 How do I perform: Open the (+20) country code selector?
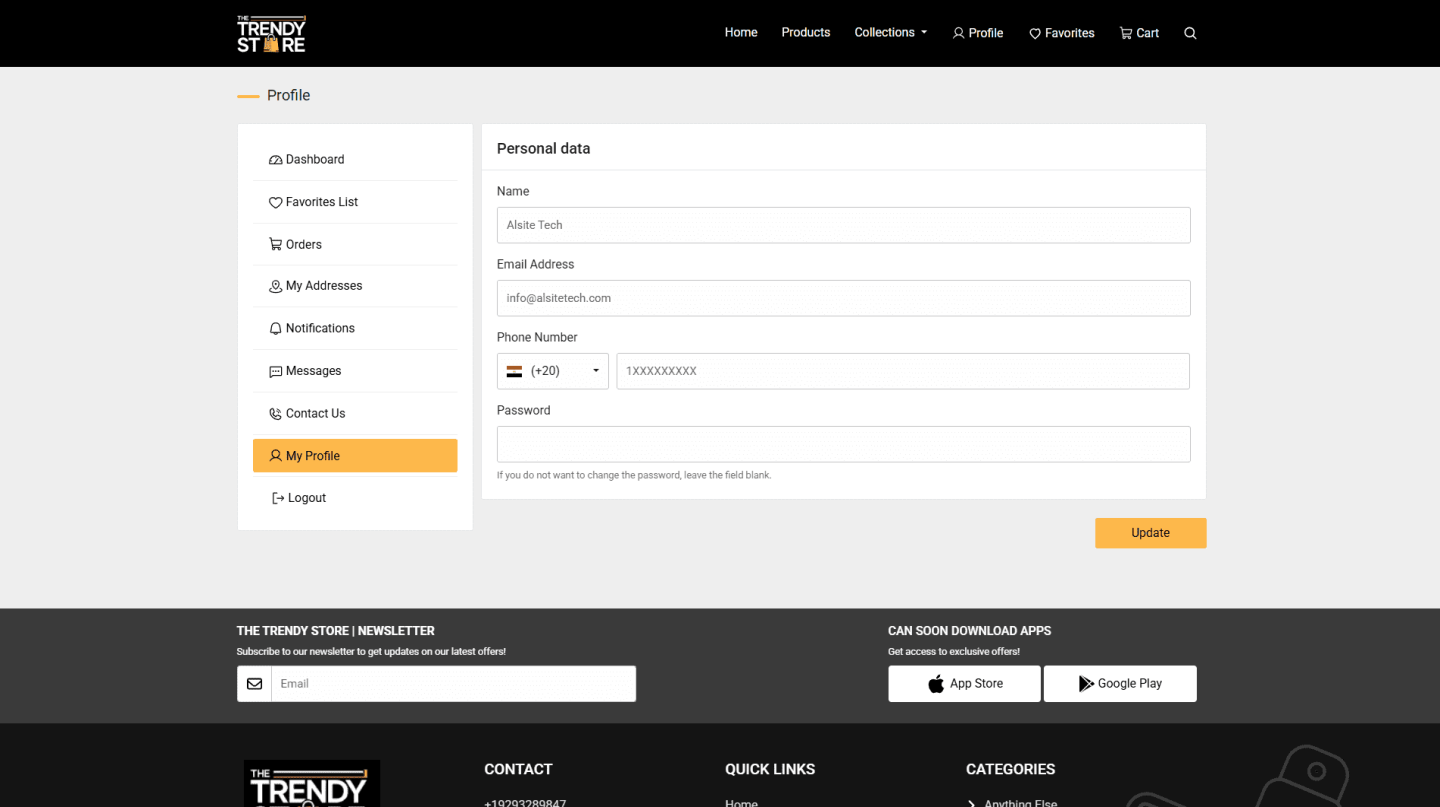[552, 371]
